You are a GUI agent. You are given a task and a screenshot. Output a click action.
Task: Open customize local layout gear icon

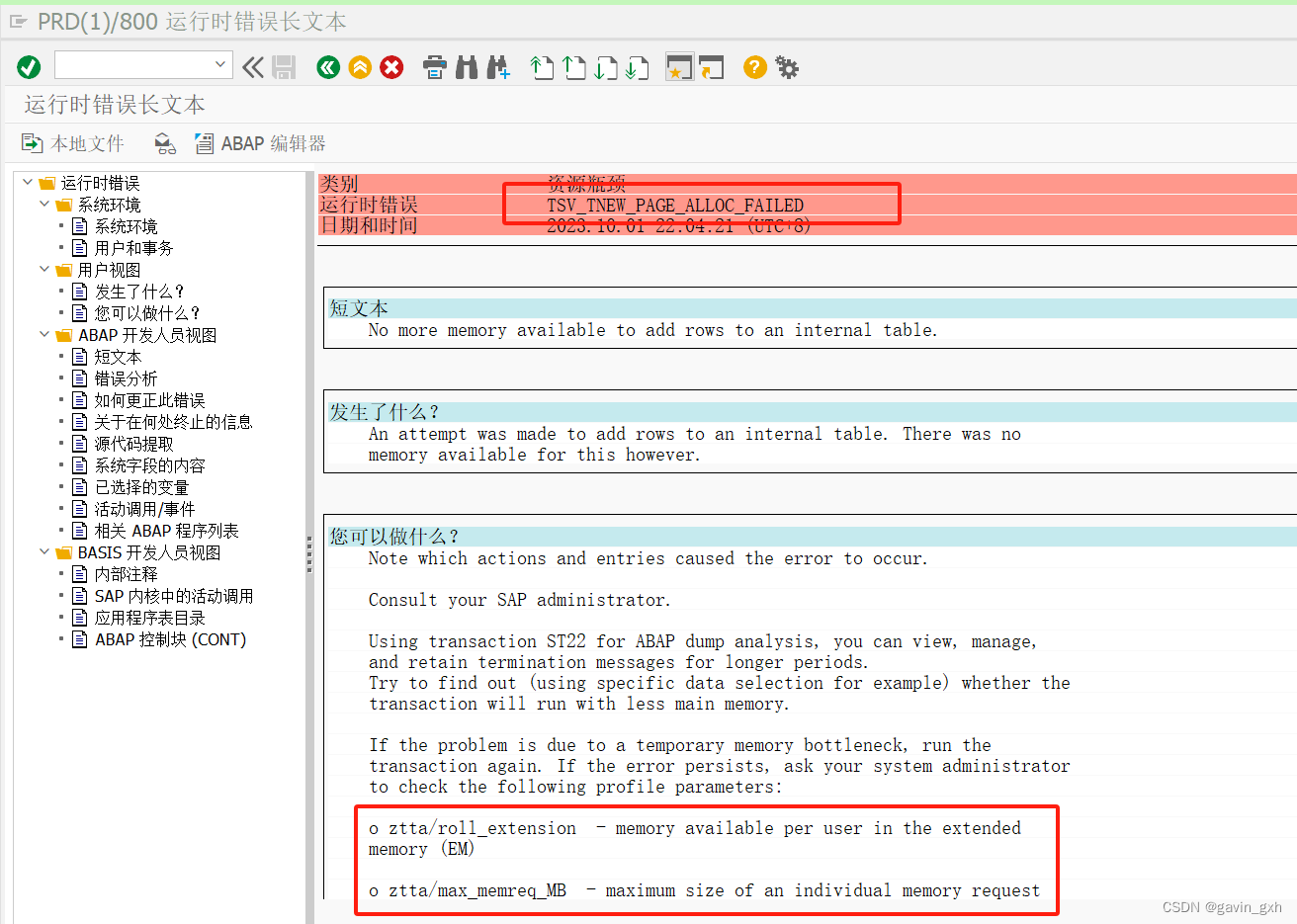pos(785,67)
